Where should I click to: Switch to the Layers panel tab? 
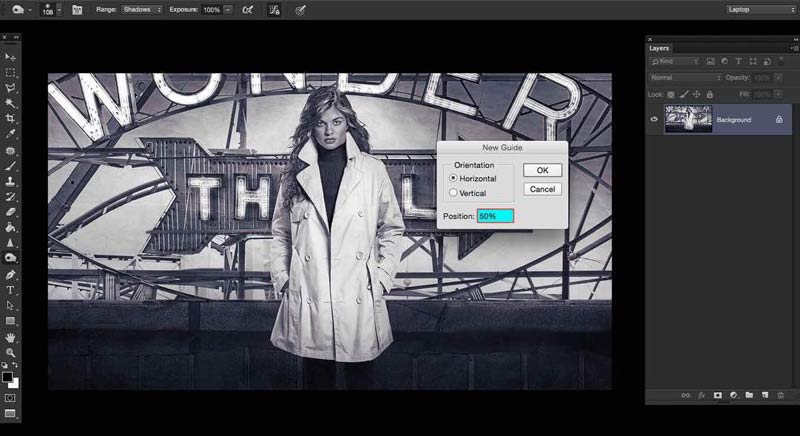pyautogui.click(x=660, y=47)
